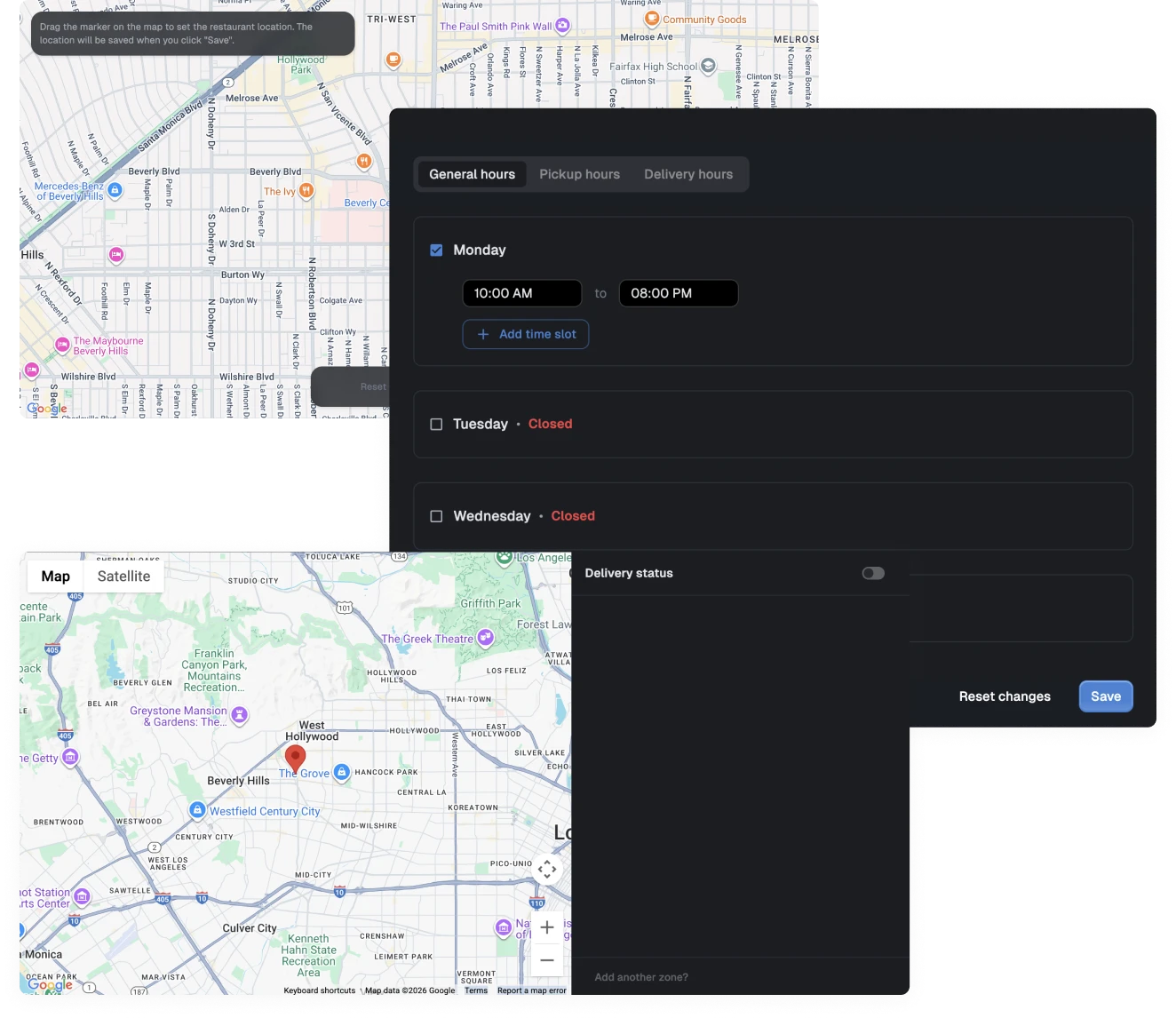Zoom out with the minus icon
The height and width of the screenshot is (1018, 1176).
click(x=546, y=959)
